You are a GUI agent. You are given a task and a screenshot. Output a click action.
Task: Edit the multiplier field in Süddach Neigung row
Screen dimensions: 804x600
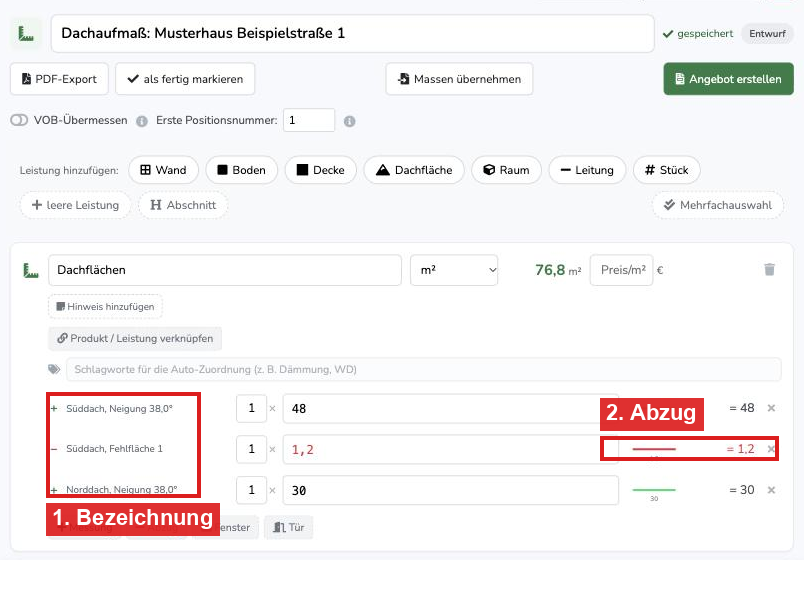tap(251, 408)
